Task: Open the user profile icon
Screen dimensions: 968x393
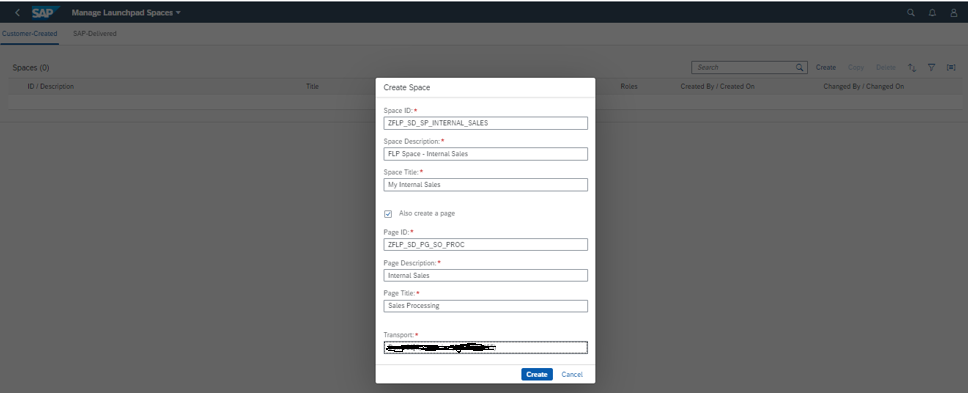Action: coord(954,12)
